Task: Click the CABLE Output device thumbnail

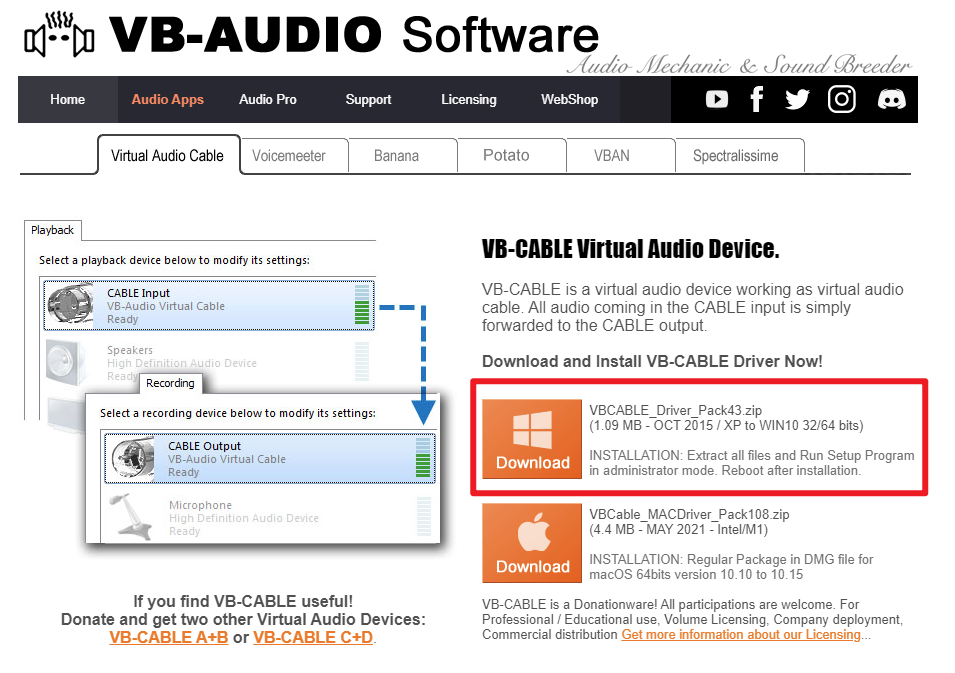Action: click(x=133, y=459)
